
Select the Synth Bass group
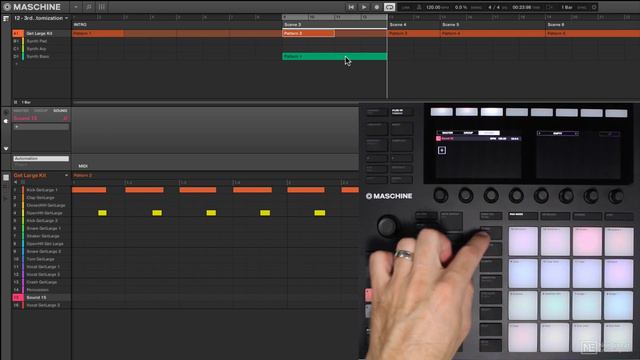pos(41,57)
